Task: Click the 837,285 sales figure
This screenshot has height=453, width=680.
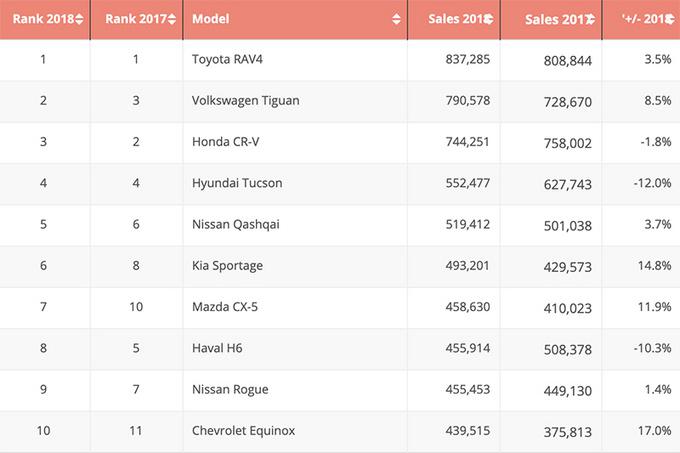Action: coord(463,60)
